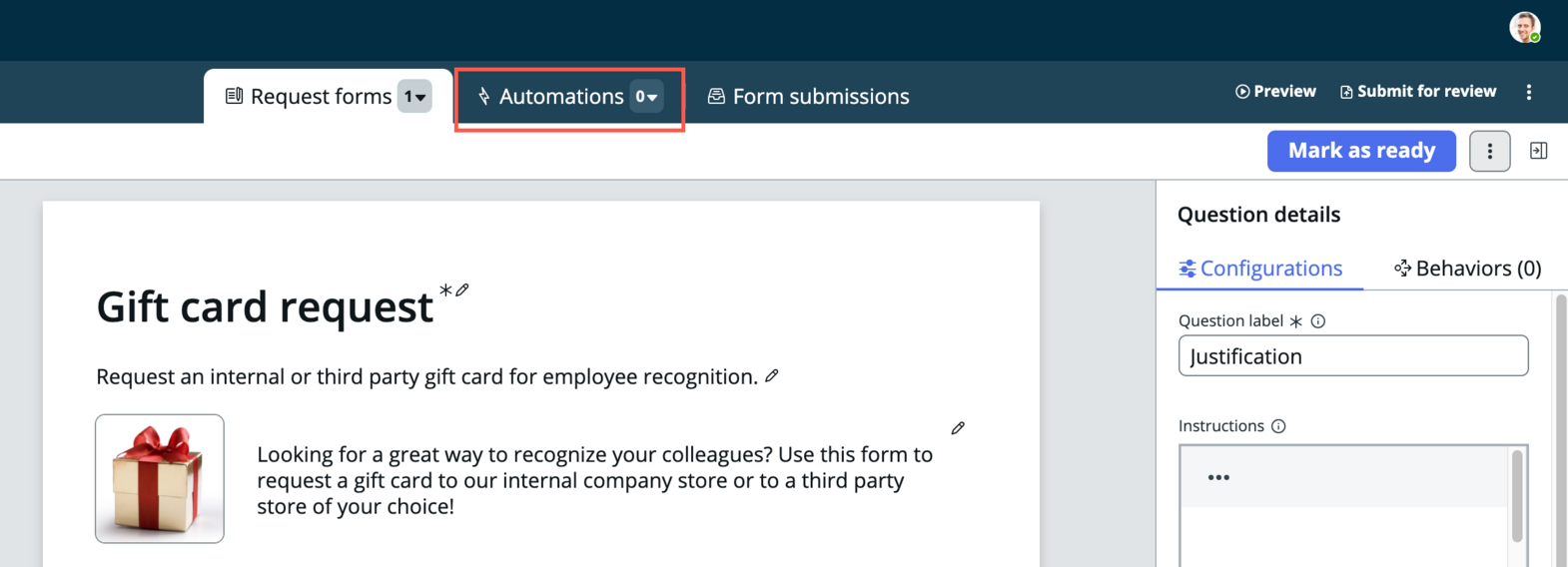Viewport: 1568px width, 567px height.
Task: Show Instructions info tooltip icon
Action: pyautogui.click(x=1278, y=426)
